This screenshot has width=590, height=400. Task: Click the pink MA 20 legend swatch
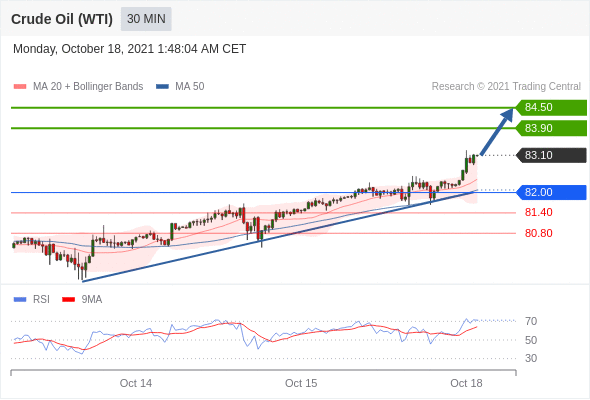tap(20, 87)
